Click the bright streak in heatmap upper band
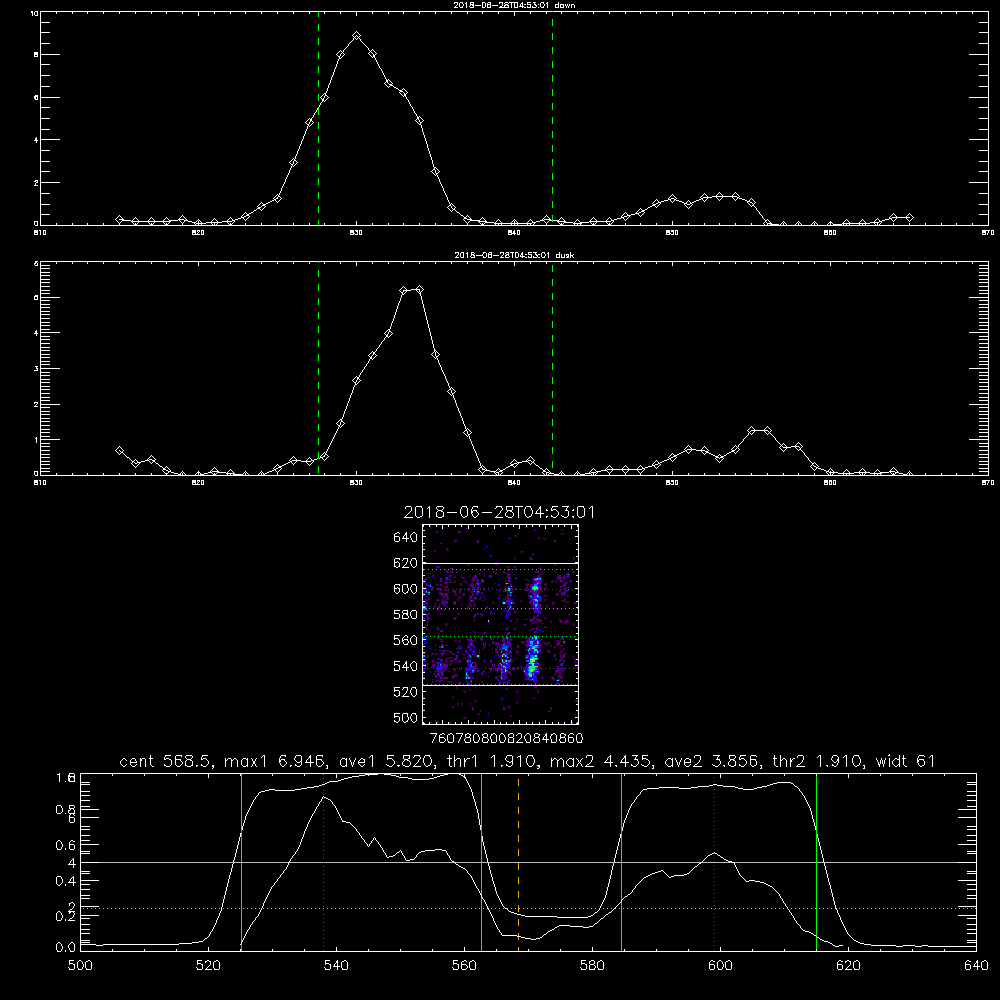This screenshot has height=1000, width=1000. pyautogui.click(x=536, y=592)
